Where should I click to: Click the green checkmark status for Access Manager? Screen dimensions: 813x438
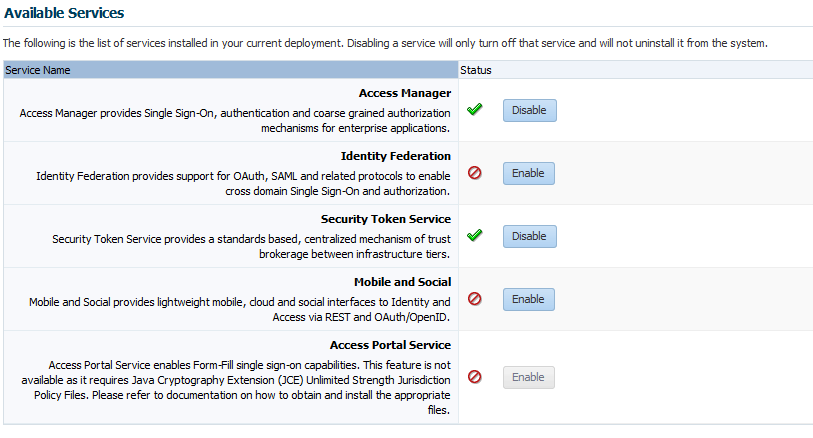coord(474,109)
